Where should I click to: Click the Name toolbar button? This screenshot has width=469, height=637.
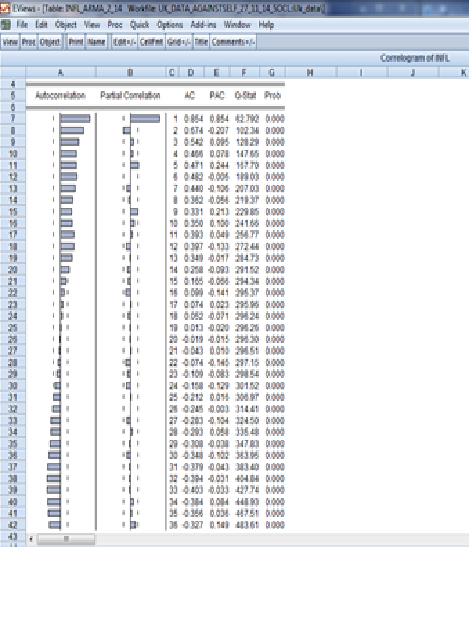coord(96,42)
